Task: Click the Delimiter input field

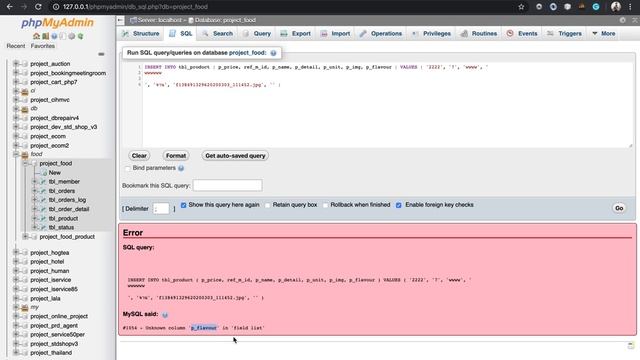Action: [161, 209]
